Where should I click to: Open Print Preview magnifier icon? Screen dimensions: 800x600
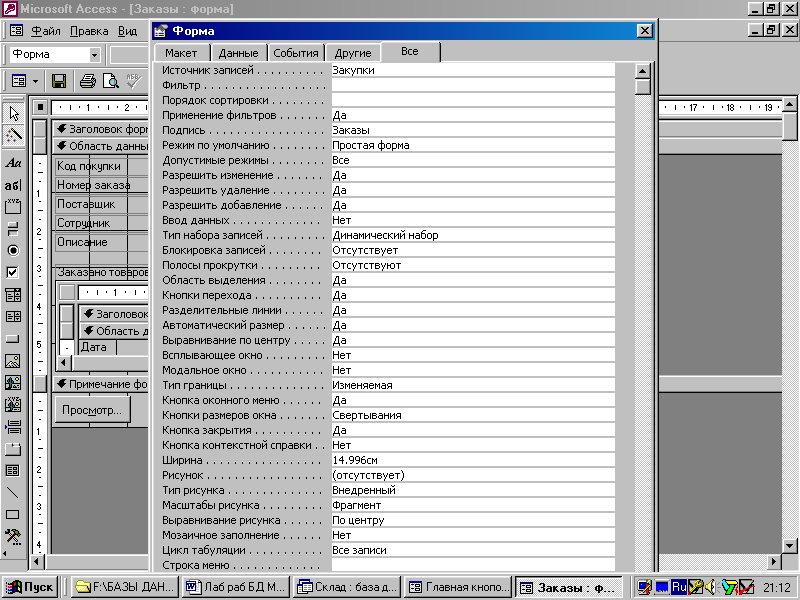[110, 81]
